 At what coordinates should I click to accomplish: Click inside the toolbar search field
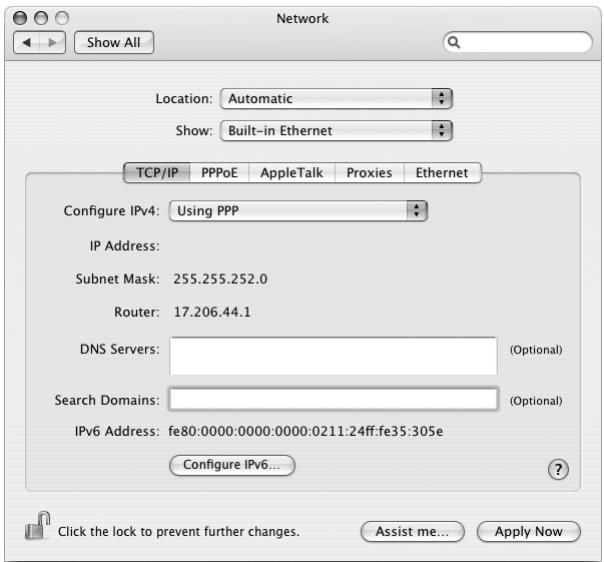518,42
